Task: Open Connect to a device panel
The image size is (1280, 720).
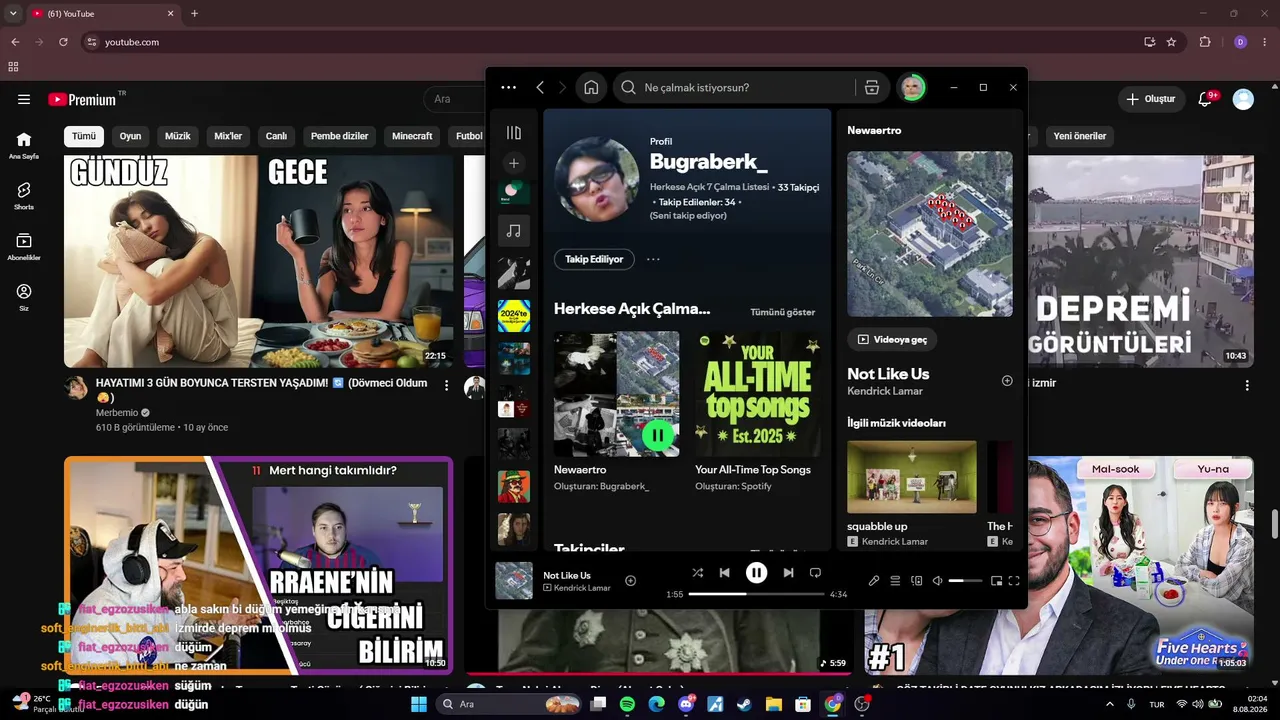Action: point(917,581)
